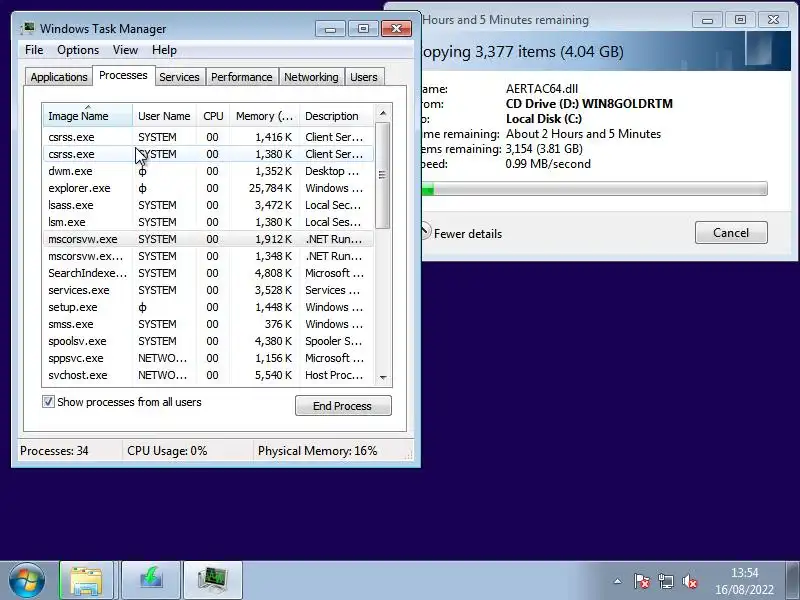The width and height of the screenshot is (800, 600).
Task: Switch to the Performance tab
Action: [x=241, y=77]
